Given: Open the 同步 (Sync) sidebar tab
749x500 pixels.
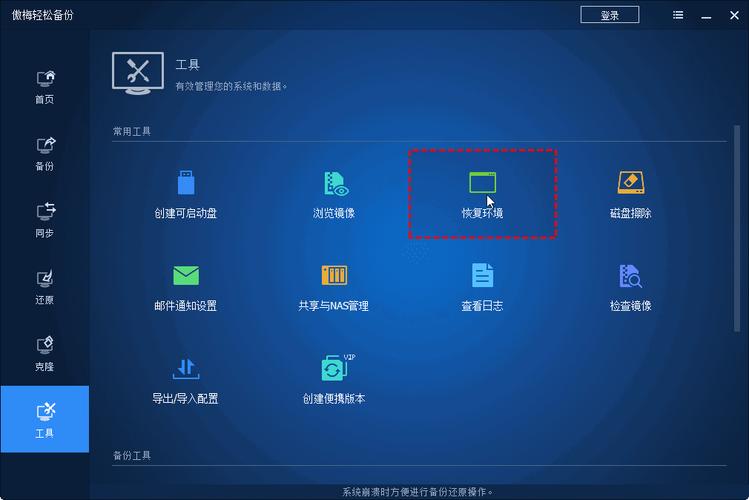Looking at the screenshot, I should (45, 221).
